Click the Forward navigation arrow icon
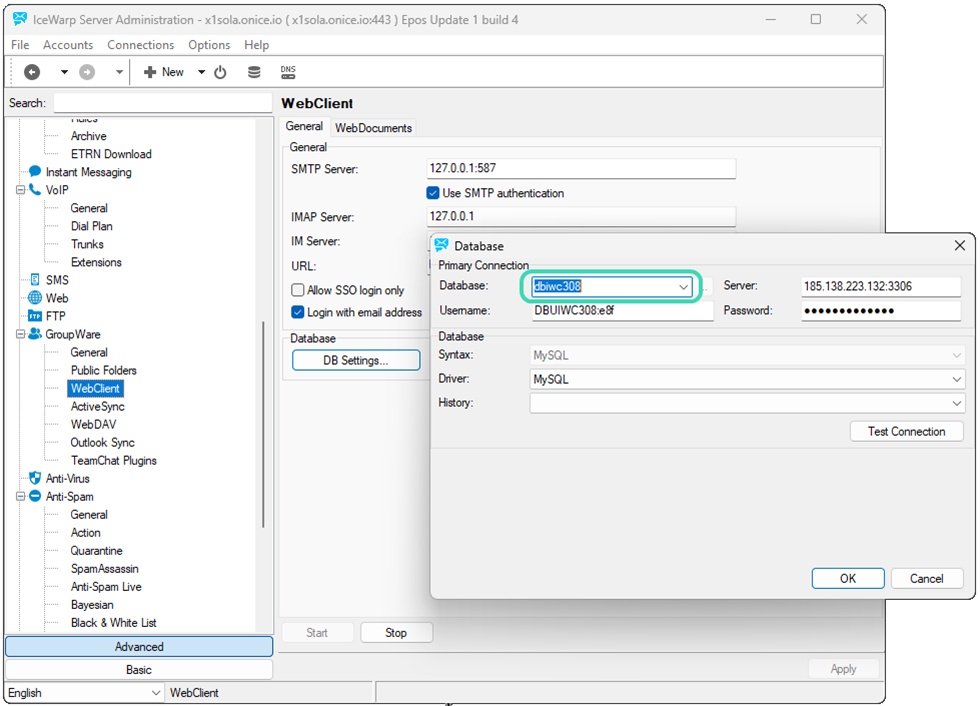Image resolution: width=980 pixels, height=706 pixels. tap(87, 72)
